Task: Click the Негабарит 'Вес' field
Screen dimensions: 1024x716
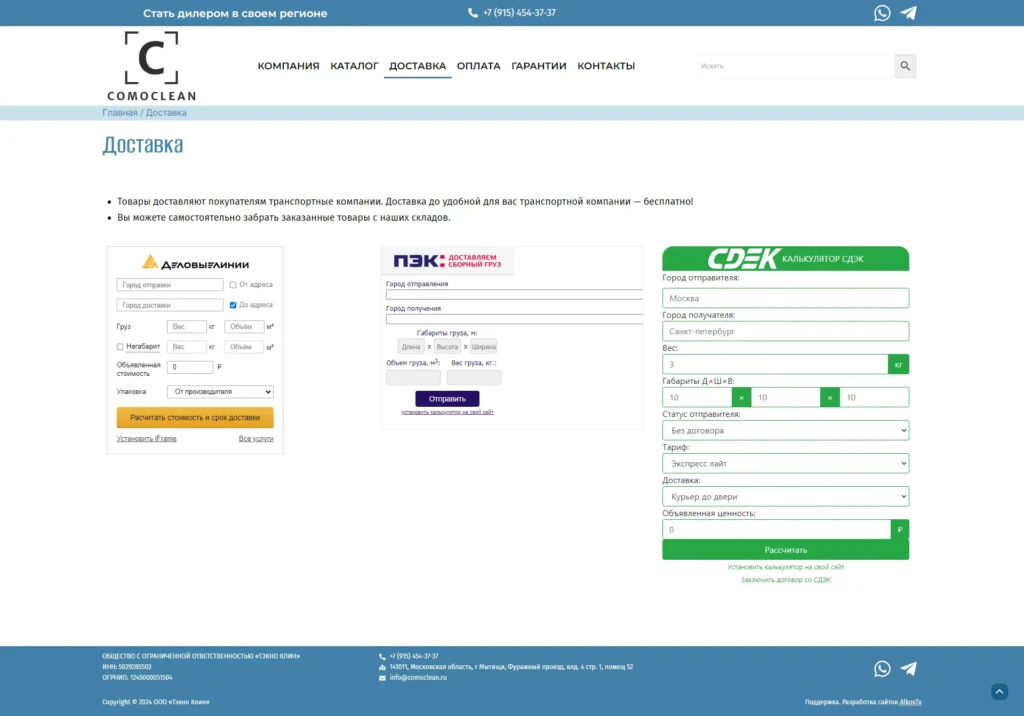Action: coord(187,347)
